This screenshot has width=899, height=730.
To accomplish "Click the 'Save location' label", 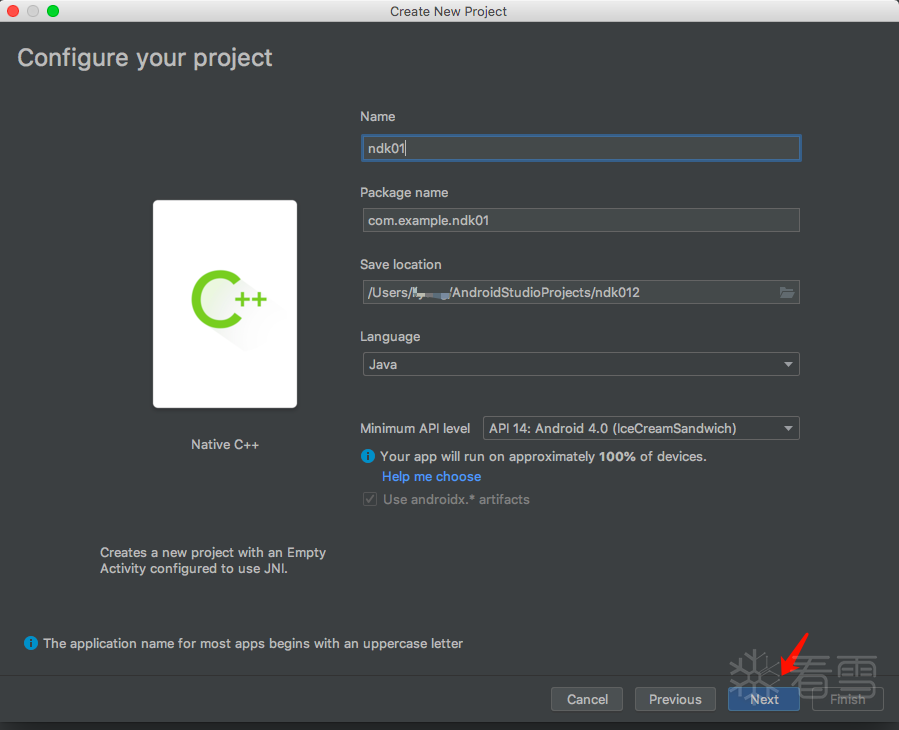I will (401, 264).
